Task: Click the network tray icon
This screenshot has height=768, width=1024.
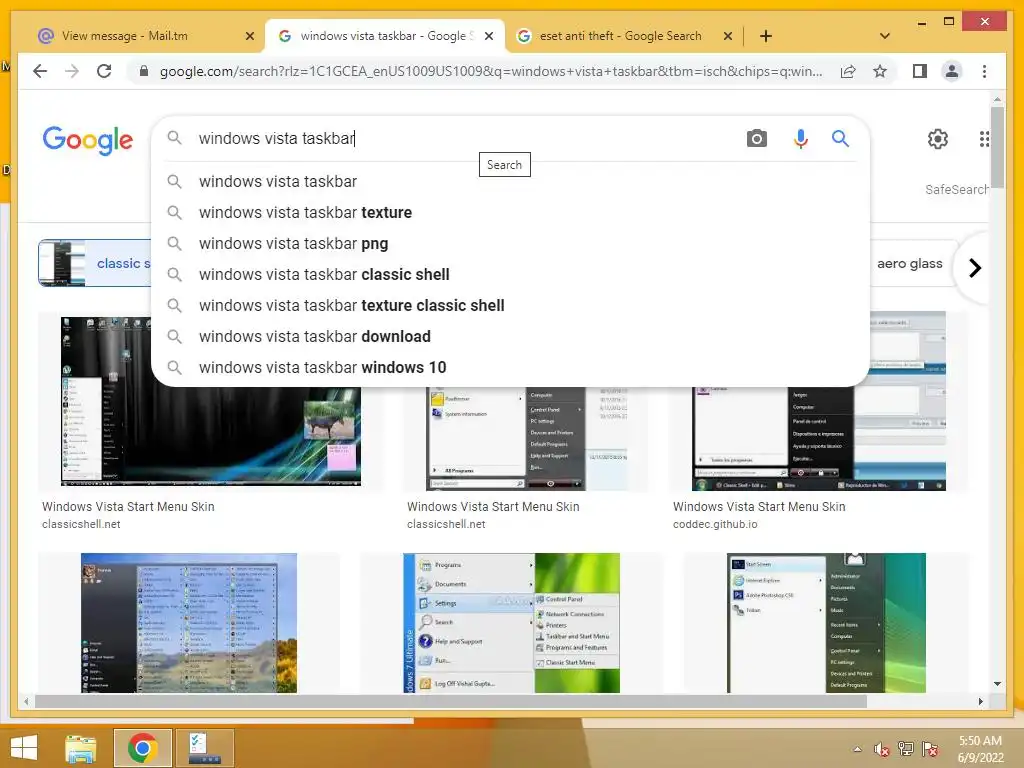Action: tap(906, 749)
